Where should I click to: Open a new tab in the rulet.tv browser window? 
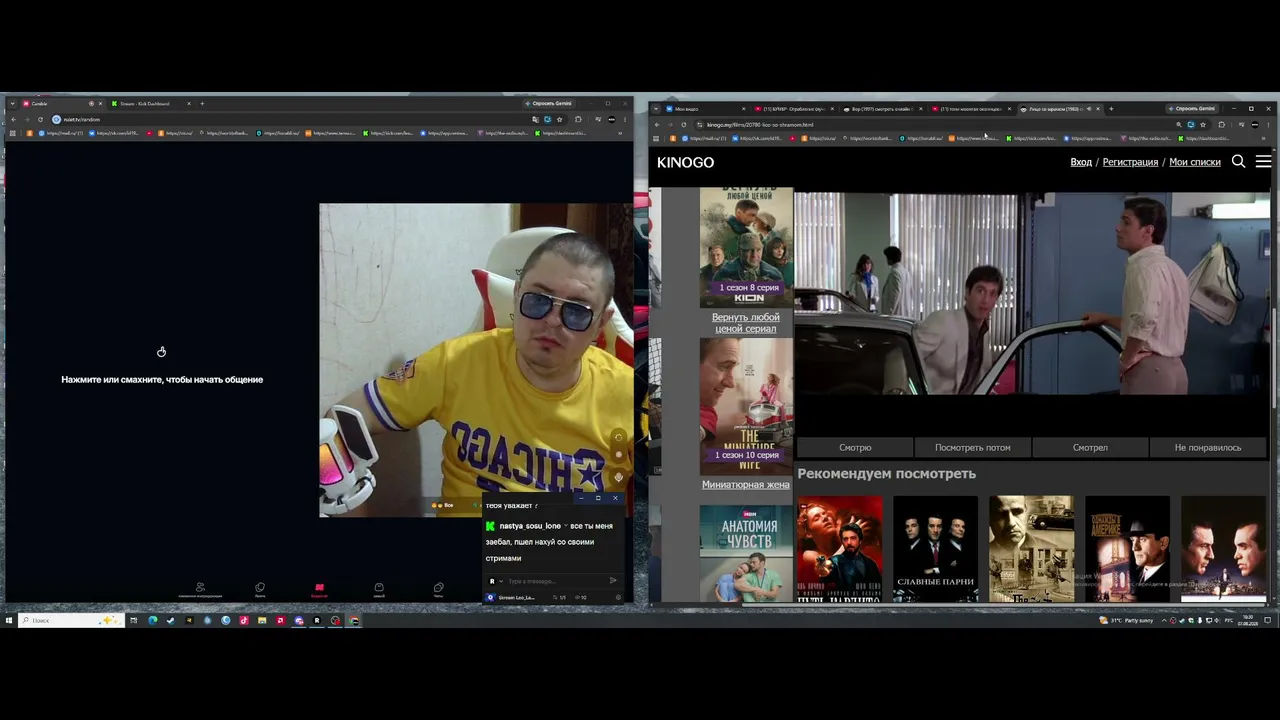tap(202, 104)
